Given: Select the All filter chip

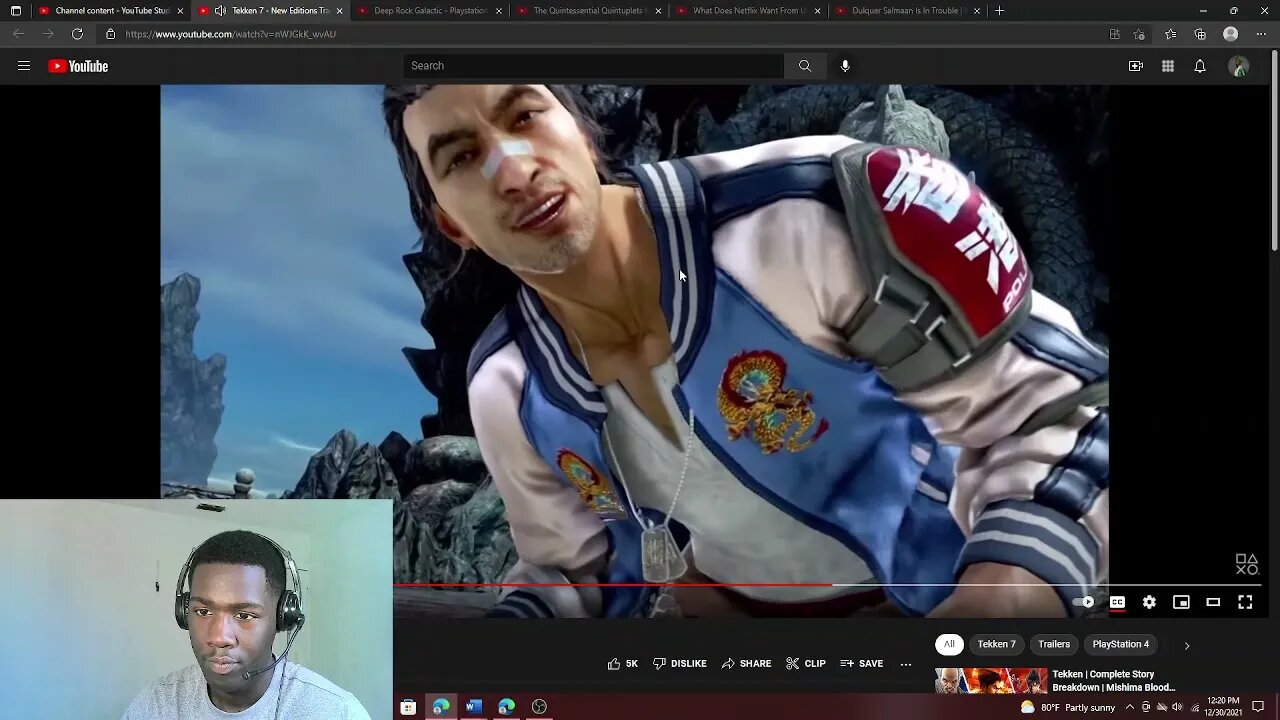Looking at the screenshot, I should tap(949, 644).
